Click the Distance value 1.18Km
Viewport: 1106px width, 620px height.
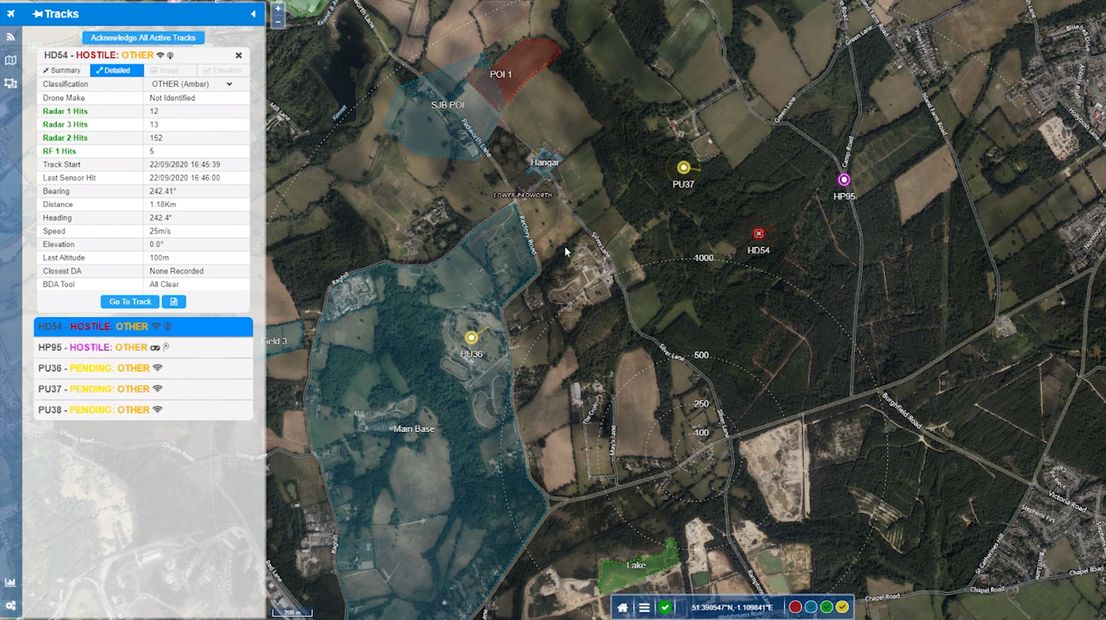point(162,205)
